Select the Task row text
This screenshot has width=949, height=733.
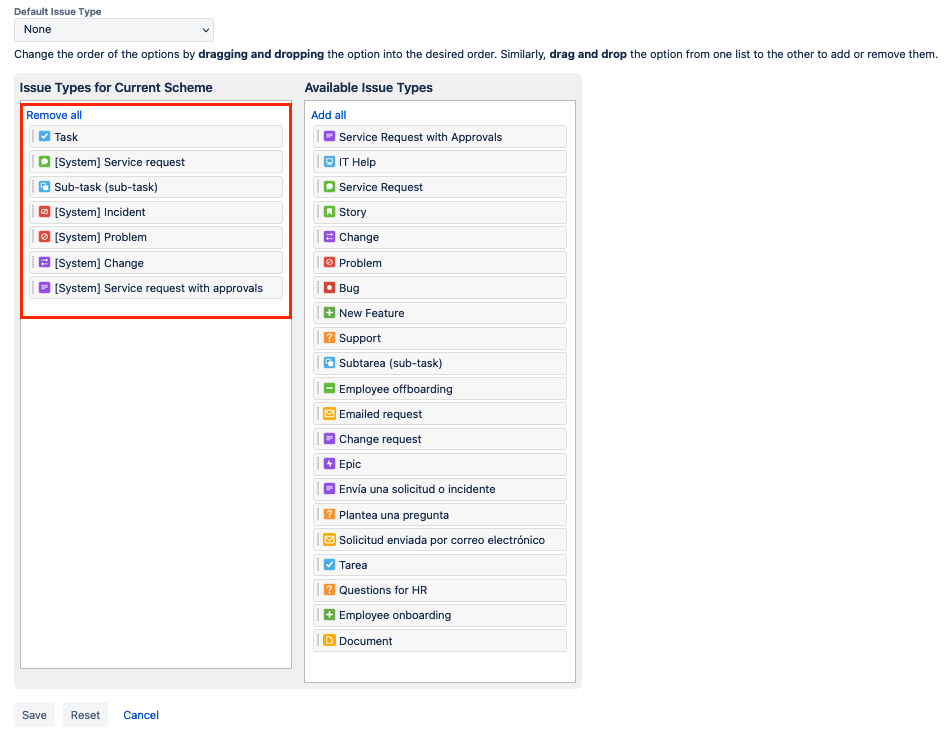pyautogui.click(x=66, y=137)
